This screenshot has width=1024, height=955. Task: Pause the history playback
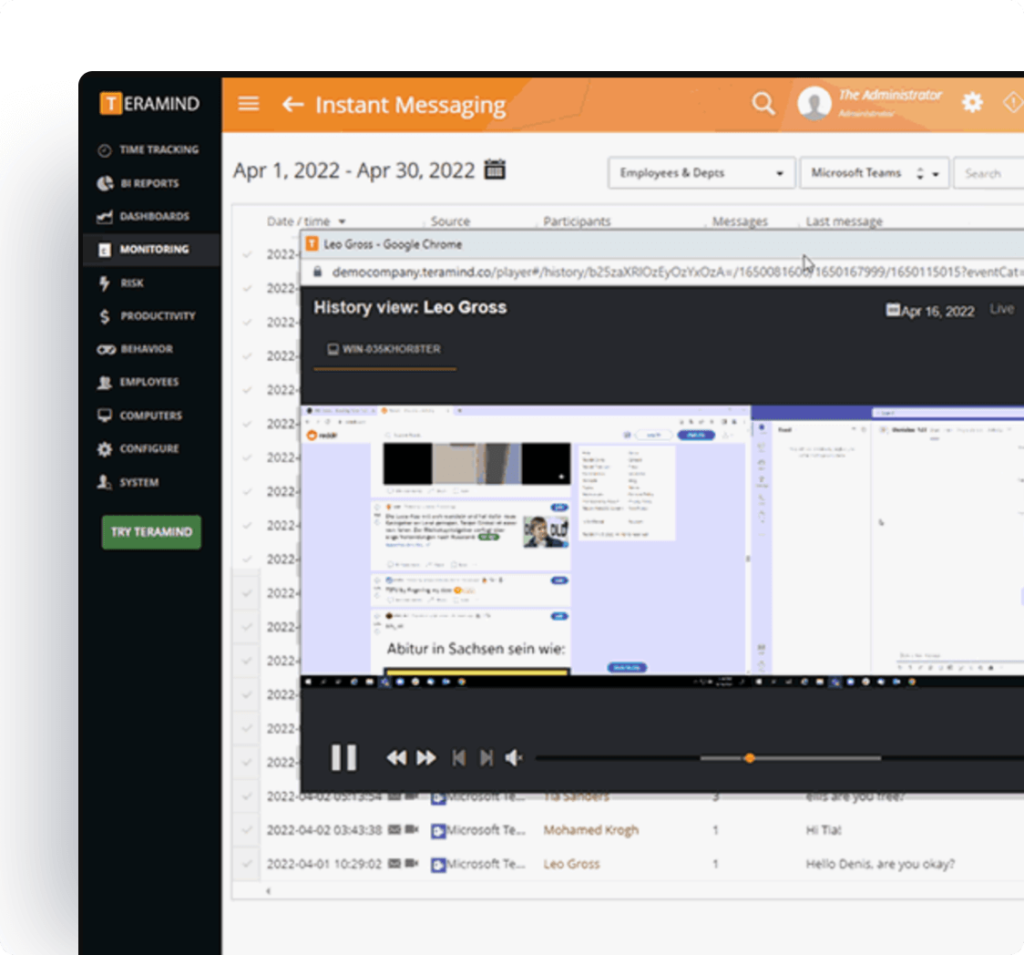[344, 758]
